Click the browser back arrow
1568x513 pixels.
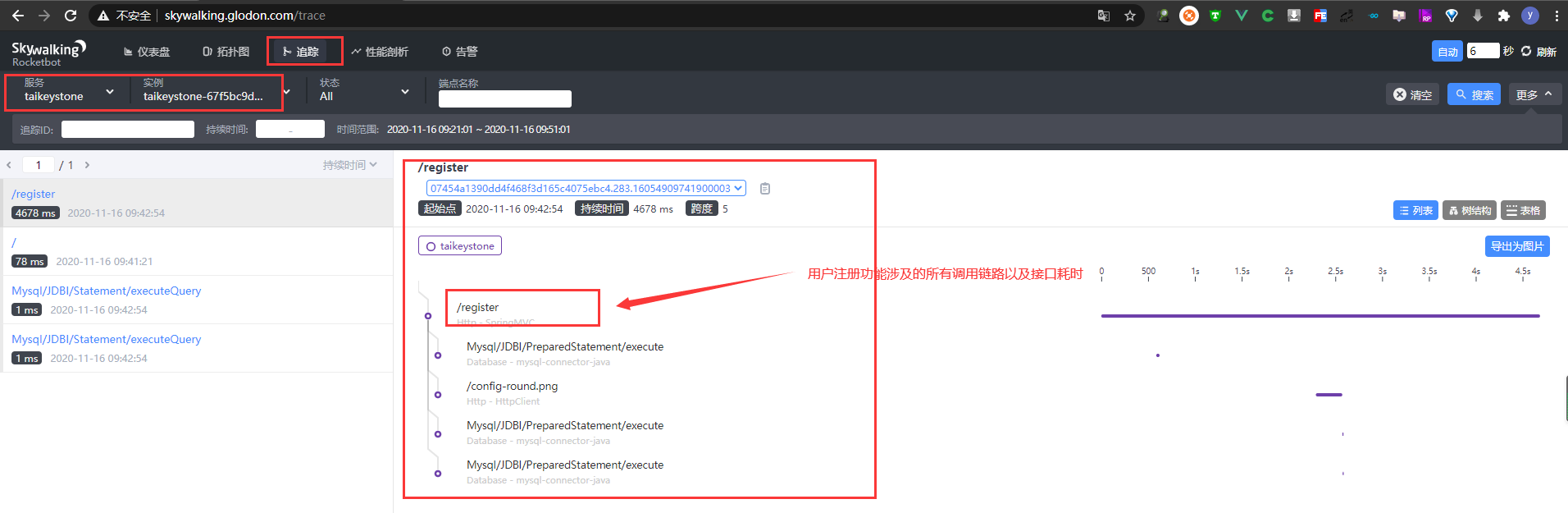18,16
